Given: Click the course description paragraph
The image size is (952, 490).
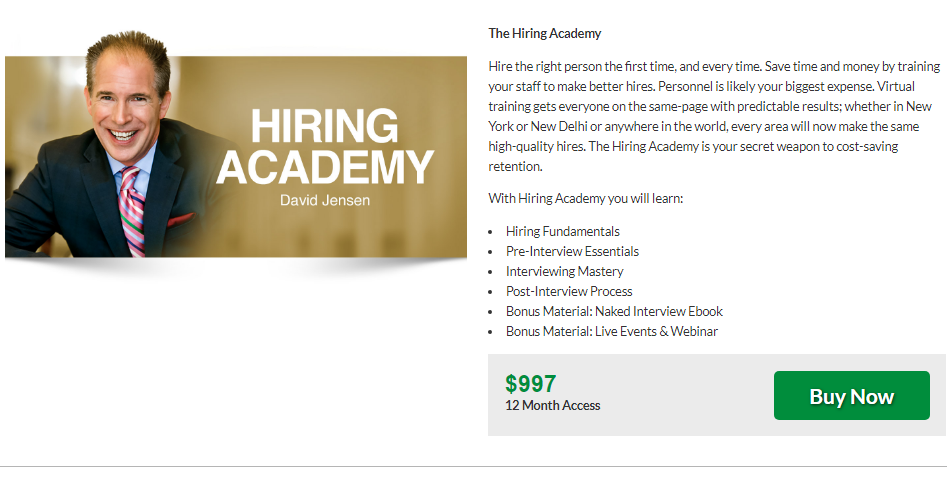Looking at the screenshot, I should (714, 117).
